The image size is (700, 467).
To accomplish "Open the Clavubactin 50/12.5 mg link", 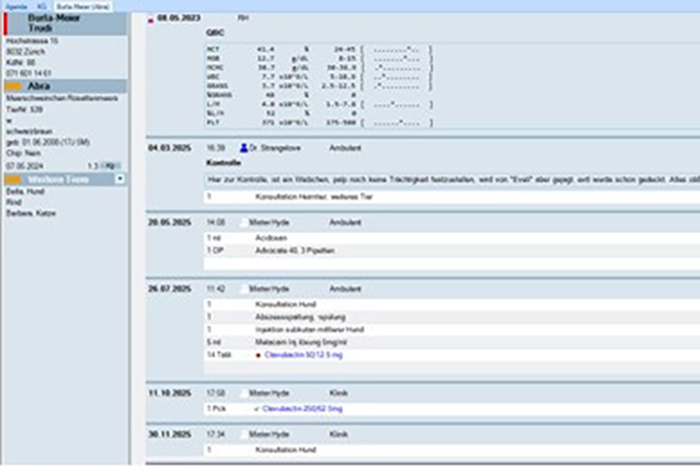I will [x=299, y=354].
